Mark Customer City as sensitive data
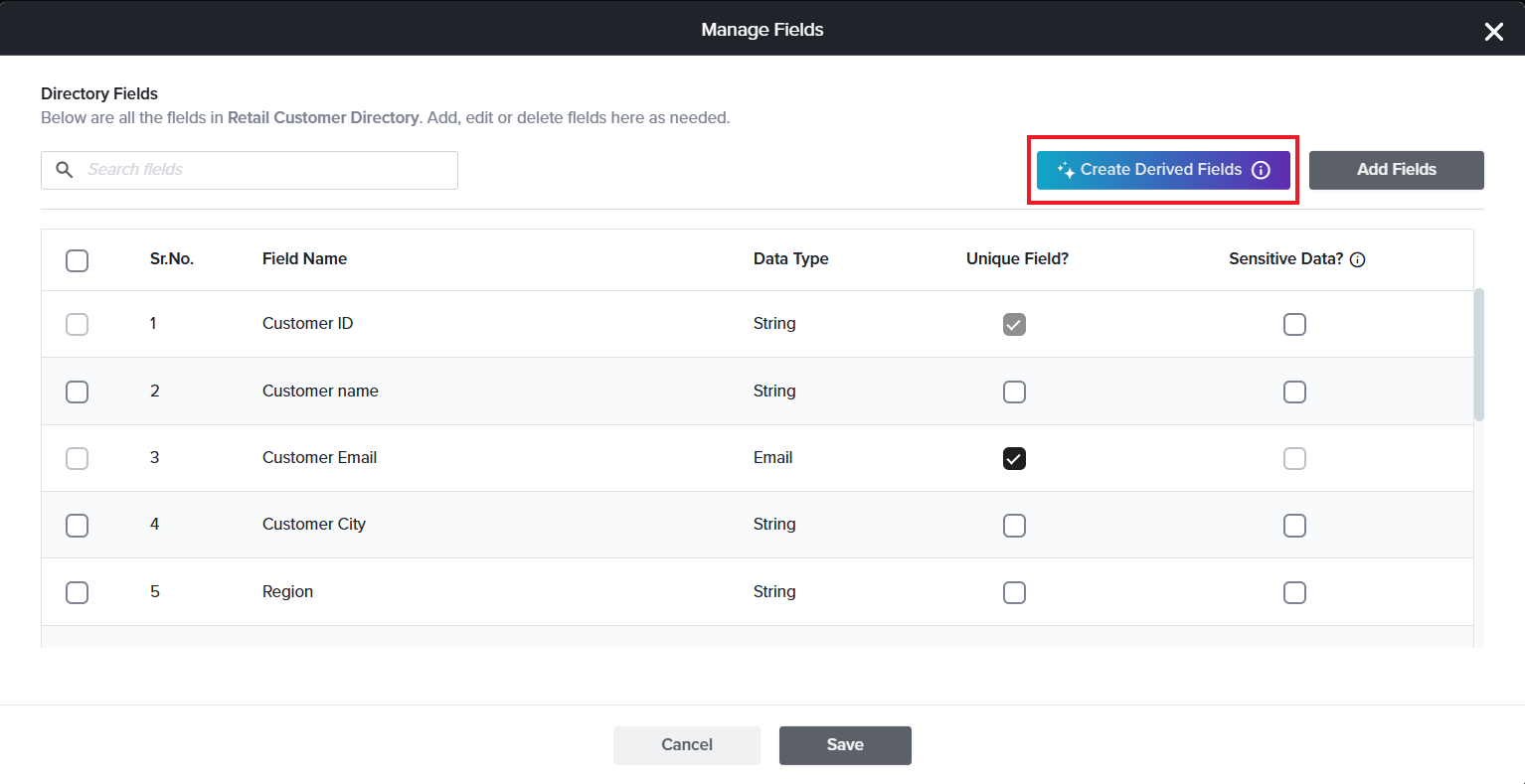 point(1294,525)
